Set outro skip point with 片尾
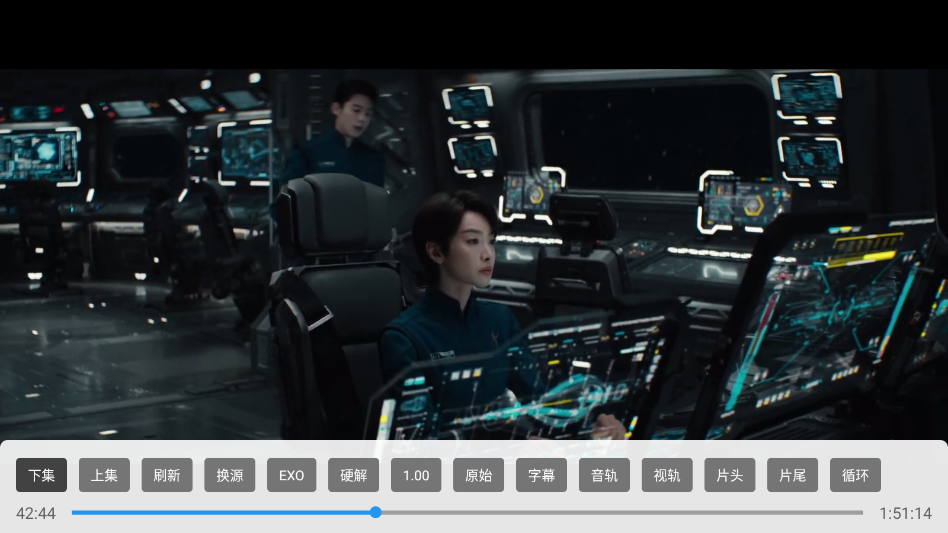The width and height of the screenshot is (948, 533). (793, 475)
